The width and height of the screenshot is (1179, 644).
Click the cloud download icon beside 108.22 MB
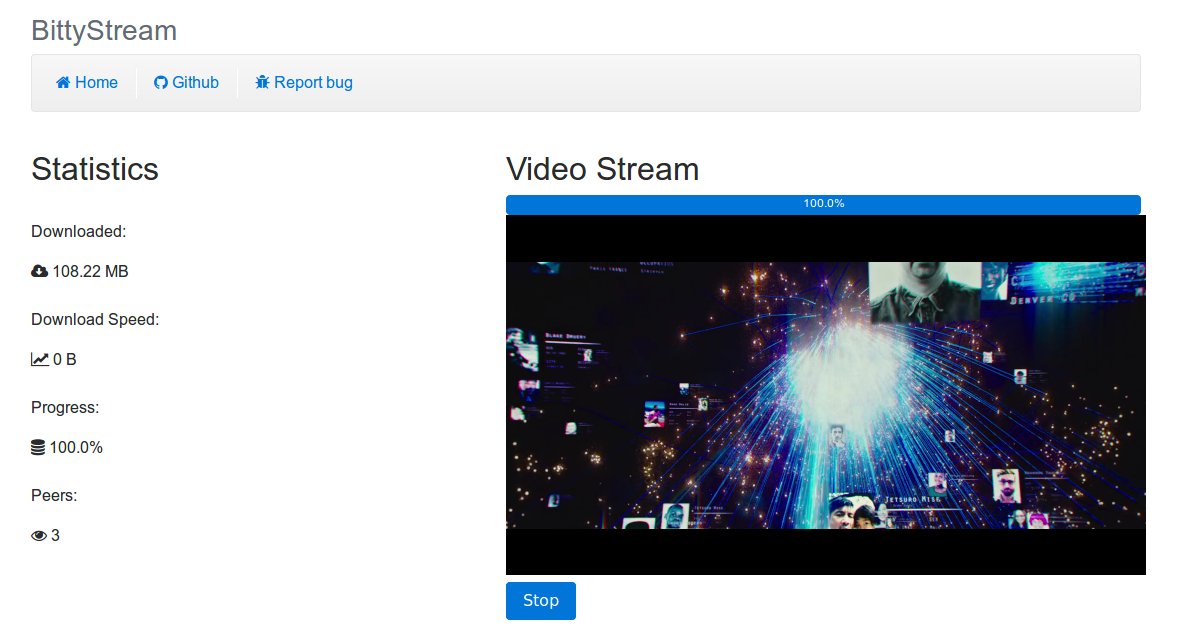click(x=39, y=272)
